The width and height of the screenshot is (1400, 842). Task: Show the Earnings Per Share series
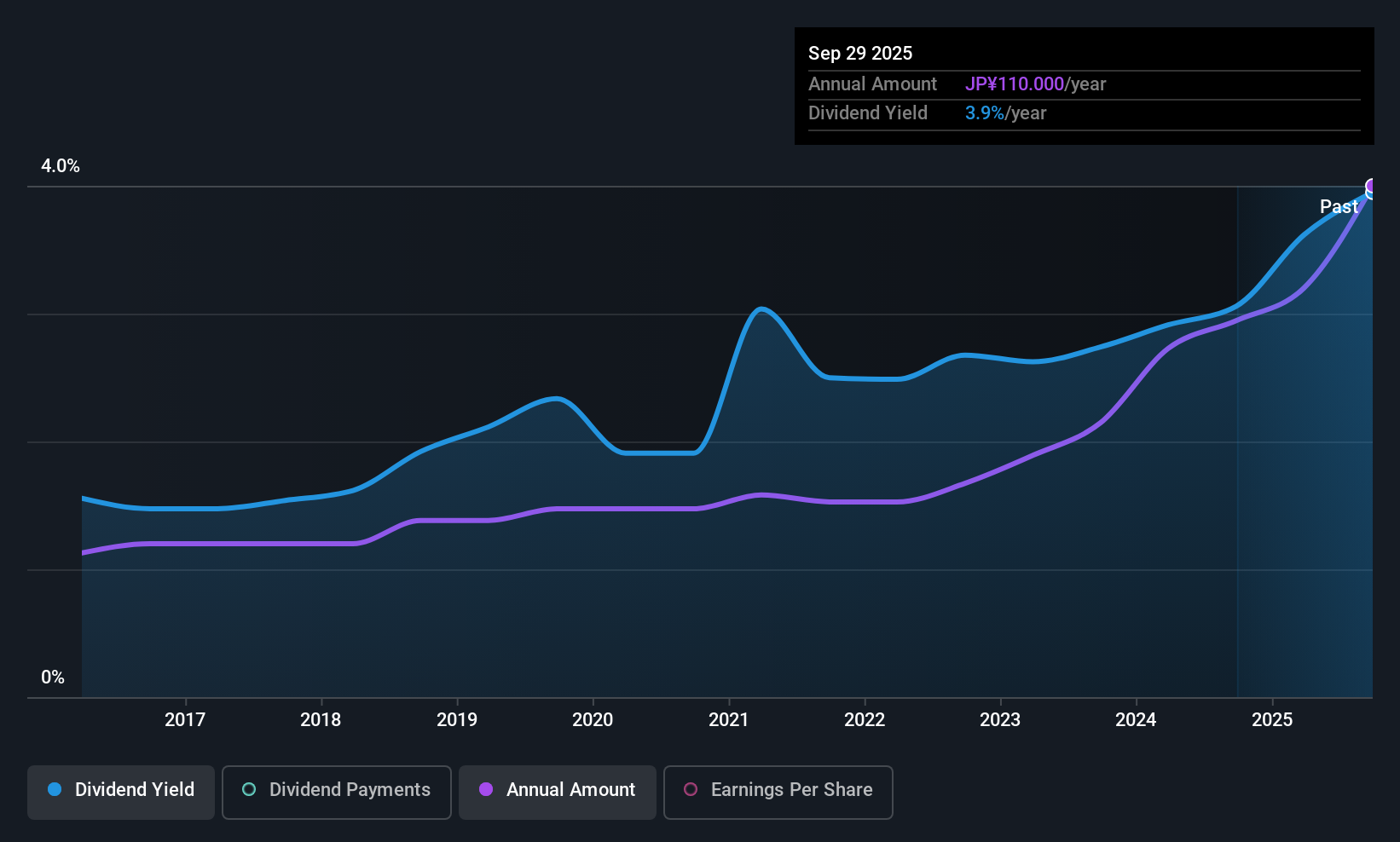778,792
